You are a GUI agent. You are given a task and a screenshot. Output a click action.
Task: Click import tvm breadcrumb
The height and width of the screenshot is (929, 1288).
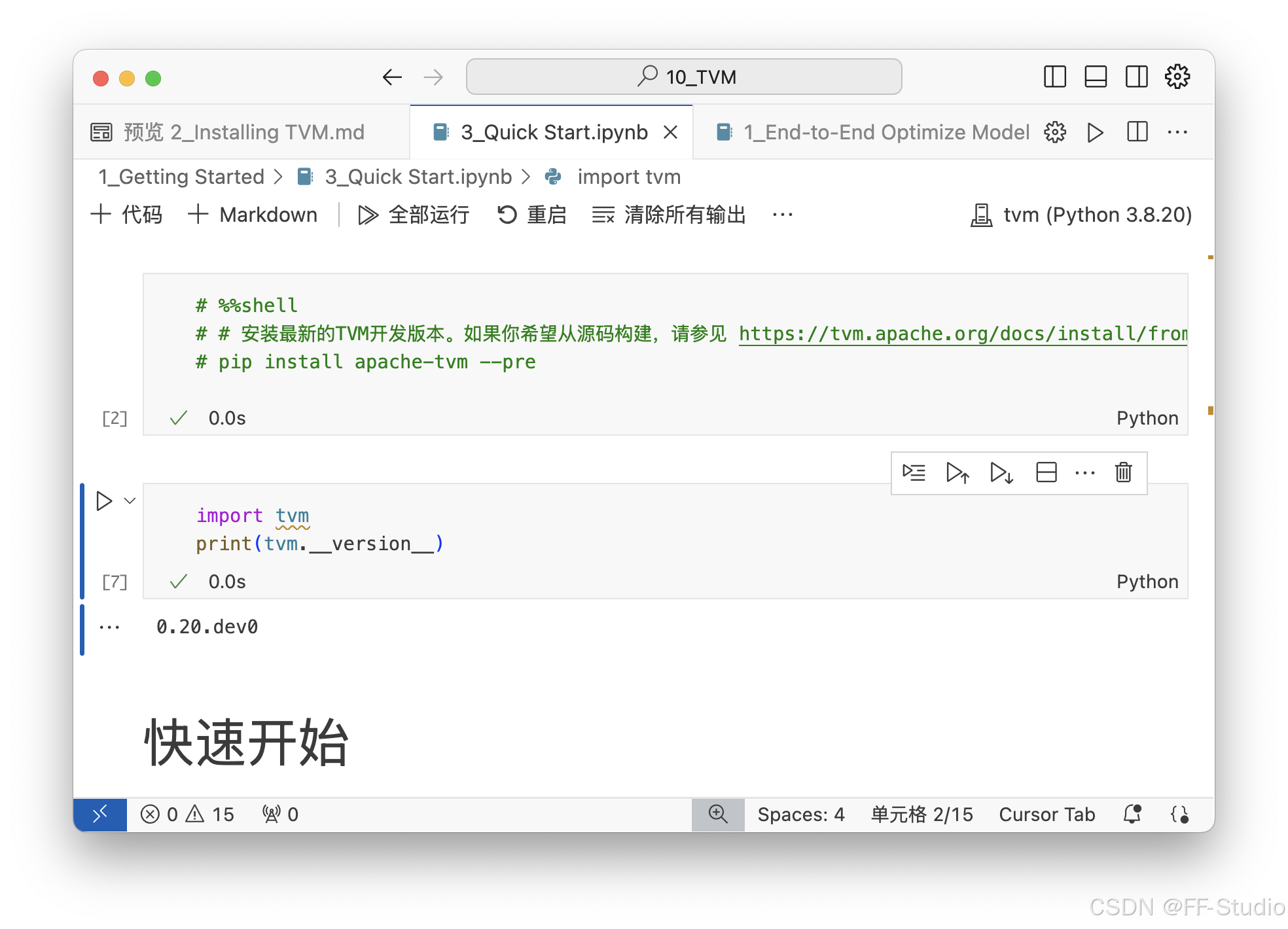tap(629, 177)
